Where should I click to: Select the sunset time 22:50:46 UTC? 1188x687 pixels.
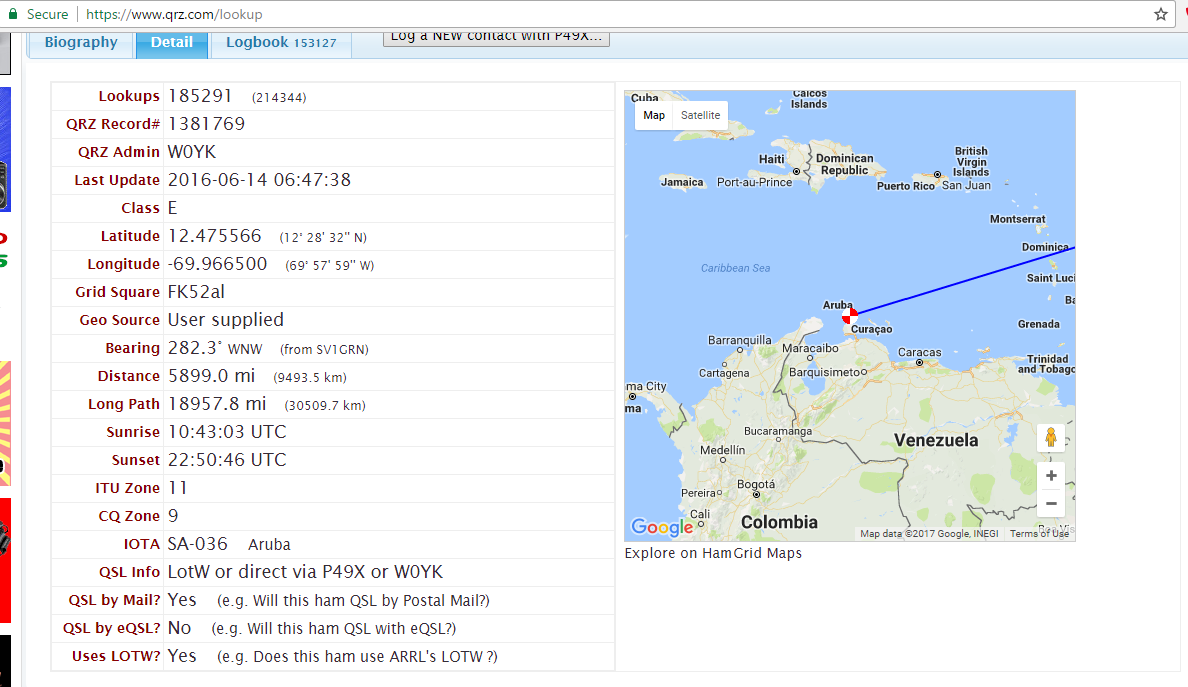pos(227,460)
